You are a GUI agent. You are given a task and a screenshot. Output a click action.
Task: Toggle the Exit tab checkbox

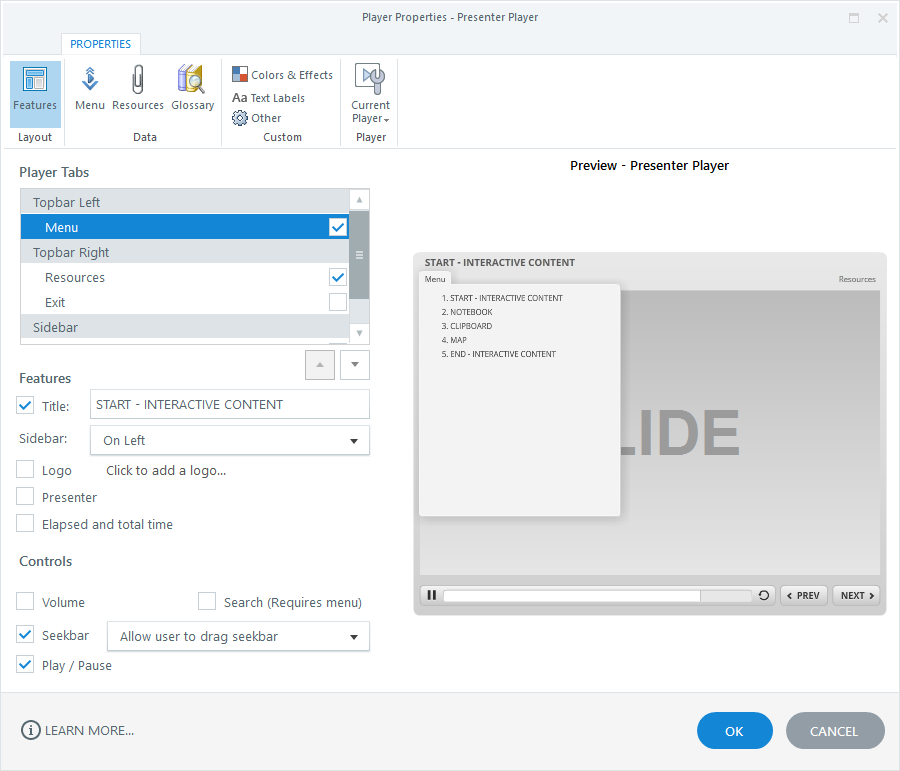pos(338,302)
